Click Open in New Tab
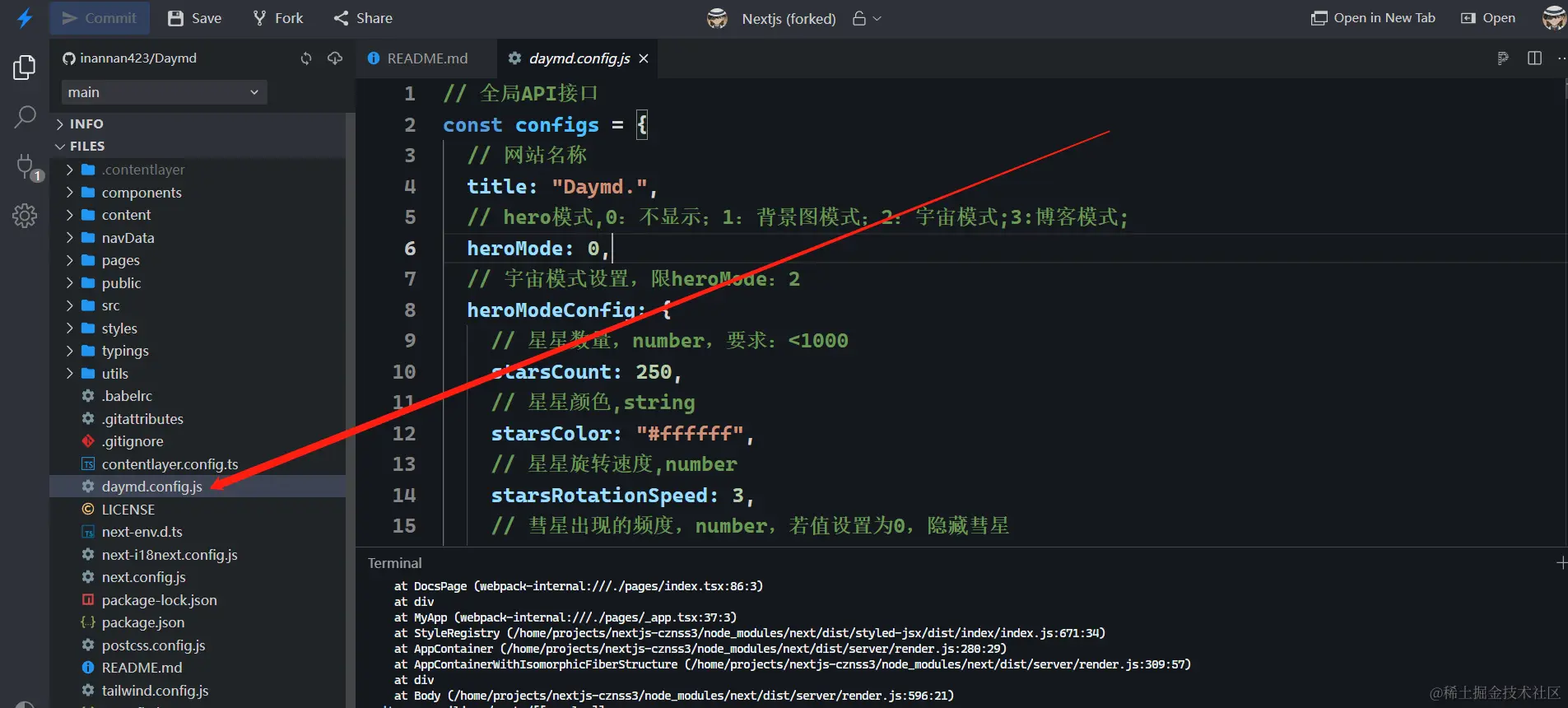 tap(1373, 18)
